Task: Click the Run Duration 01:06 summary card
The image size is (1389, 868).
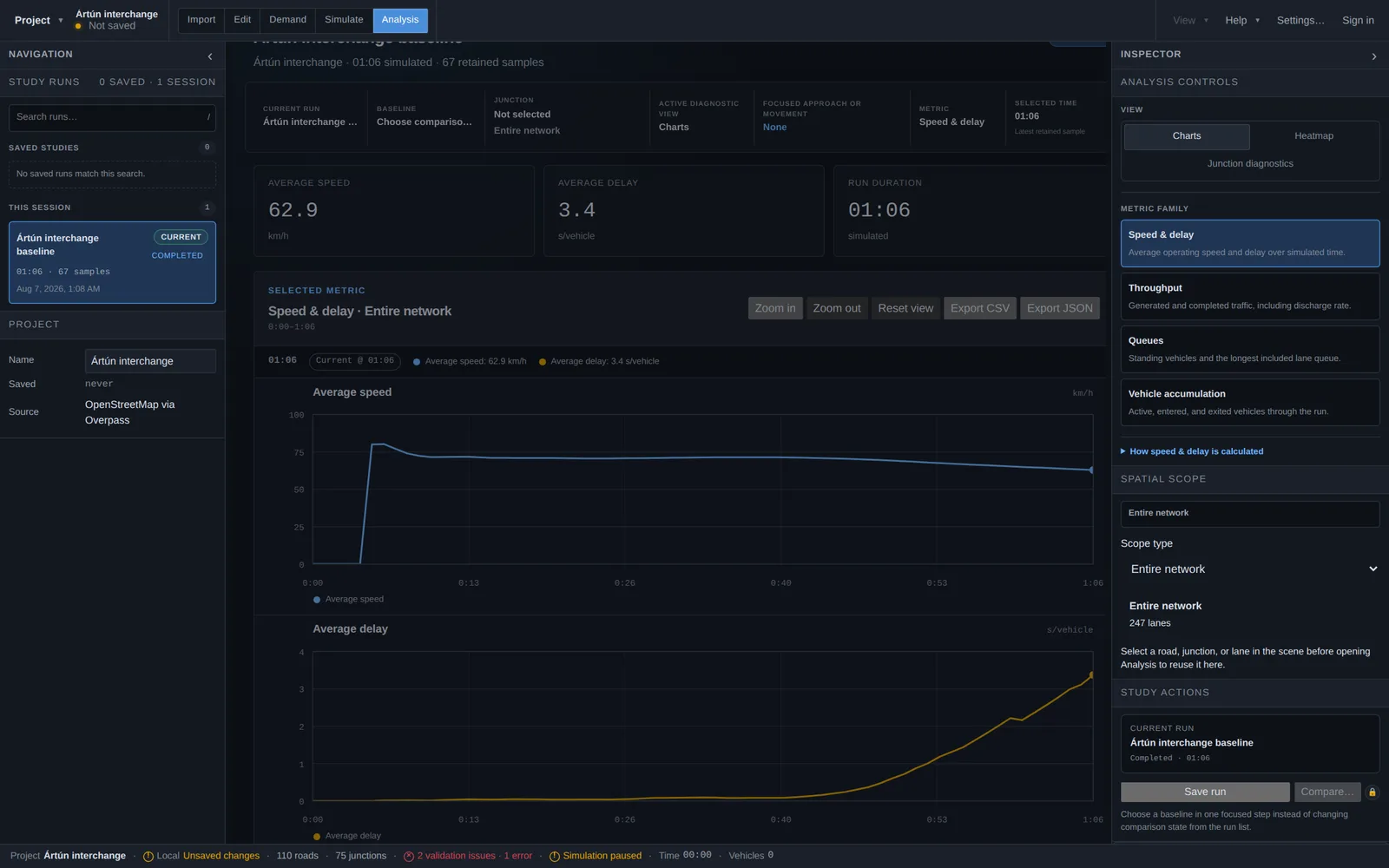Action: (970, 211)
